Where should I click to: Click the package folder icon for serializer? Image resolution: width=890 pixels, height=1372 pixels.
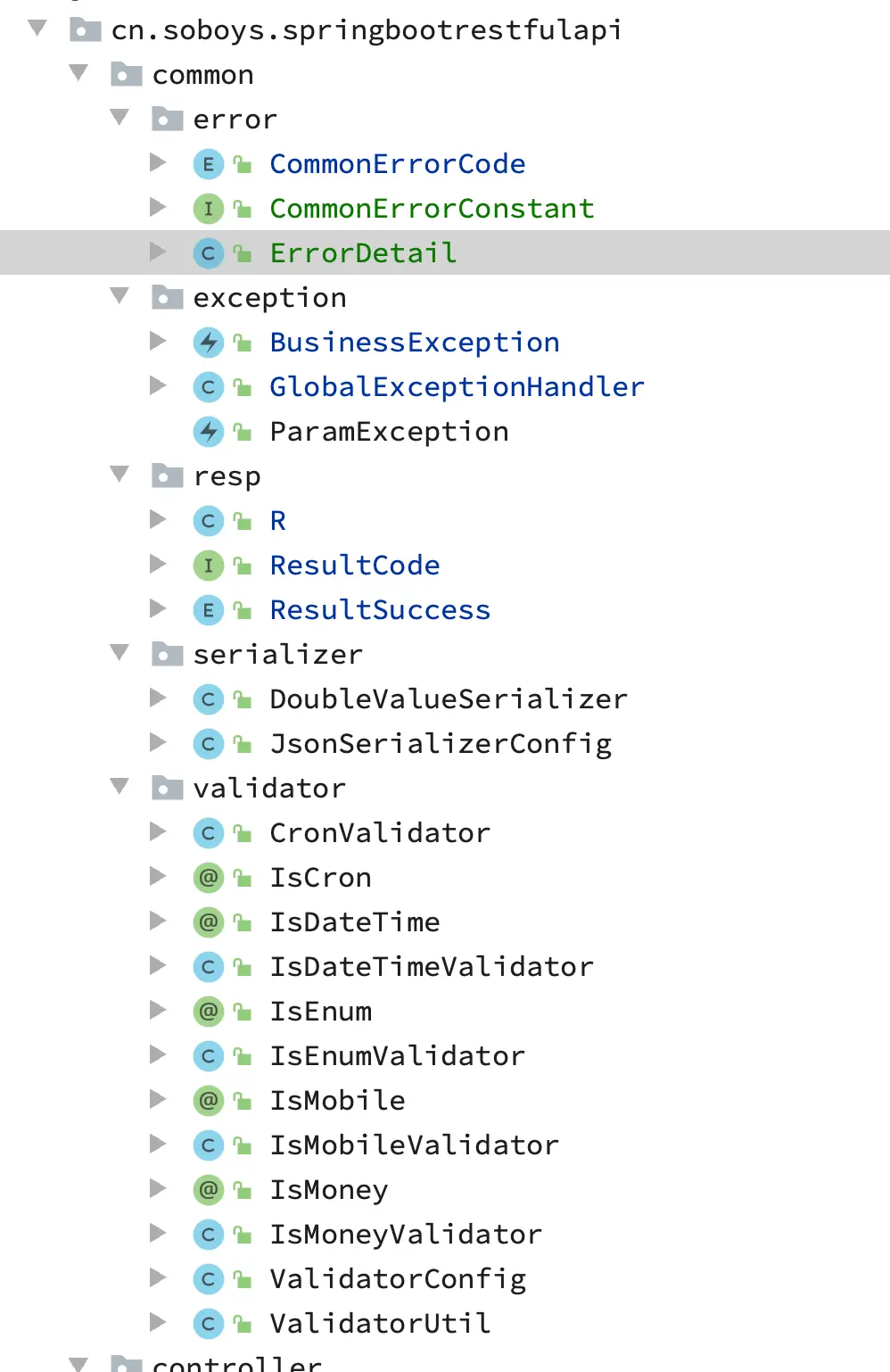(167, 655)
